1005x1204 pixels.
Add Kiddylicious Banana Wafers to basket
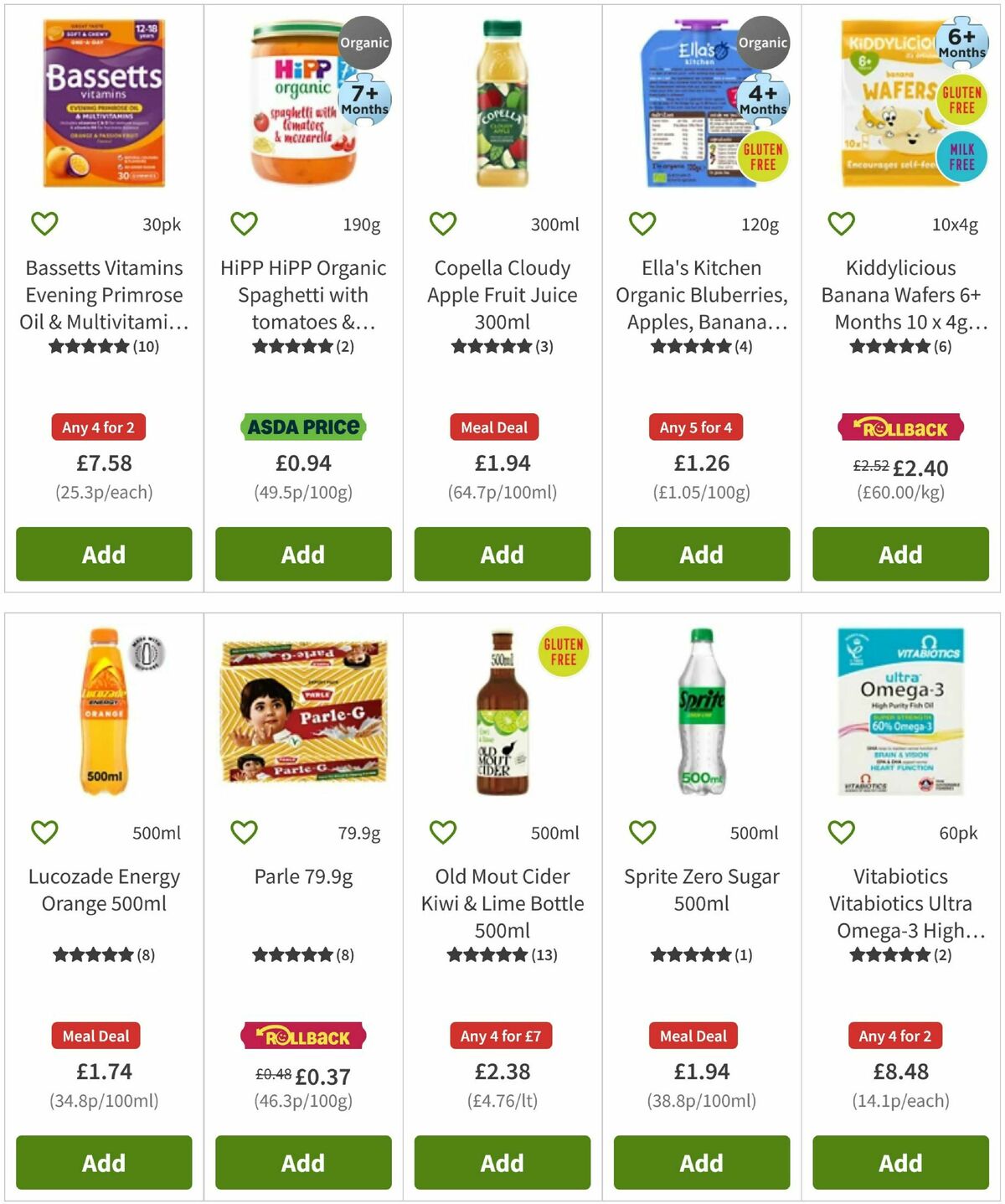(x=900, y=554)
